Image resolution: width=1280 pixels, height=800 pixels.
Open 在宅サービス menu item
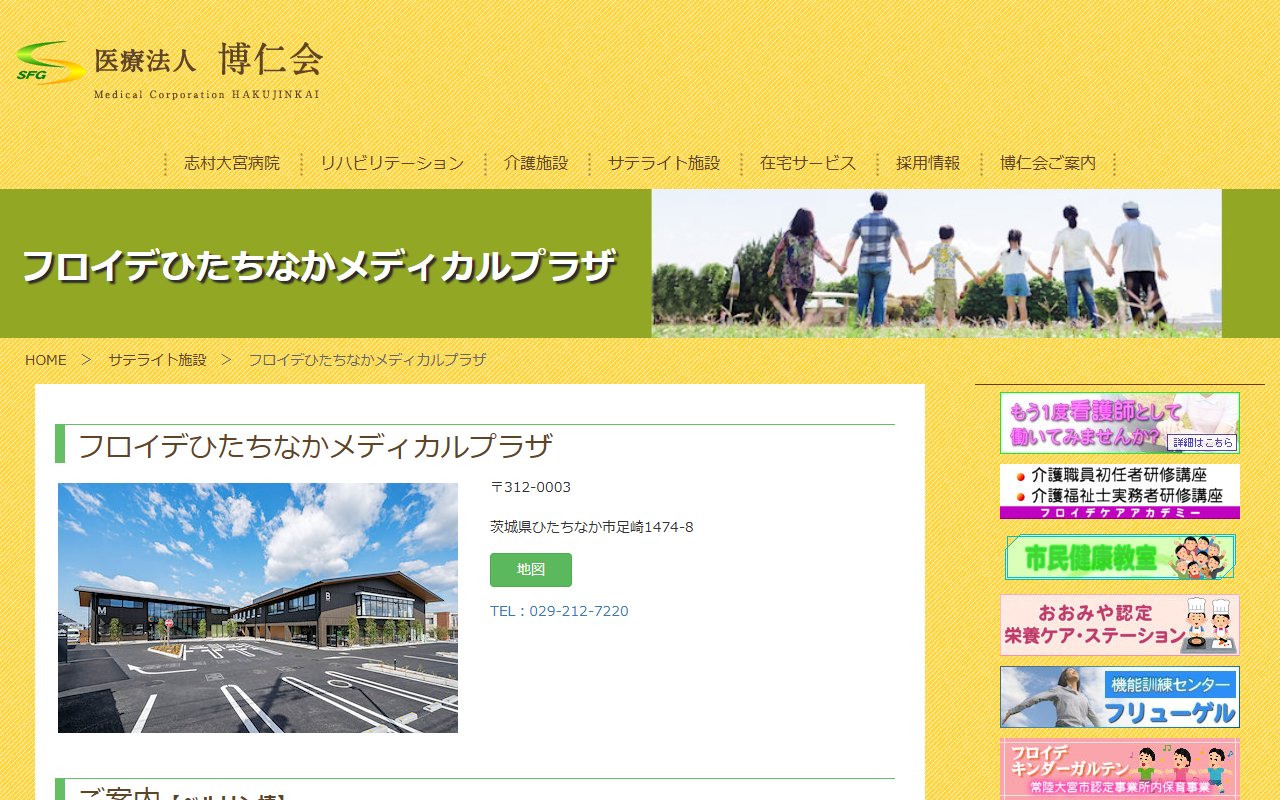click(x=808, y=163)
